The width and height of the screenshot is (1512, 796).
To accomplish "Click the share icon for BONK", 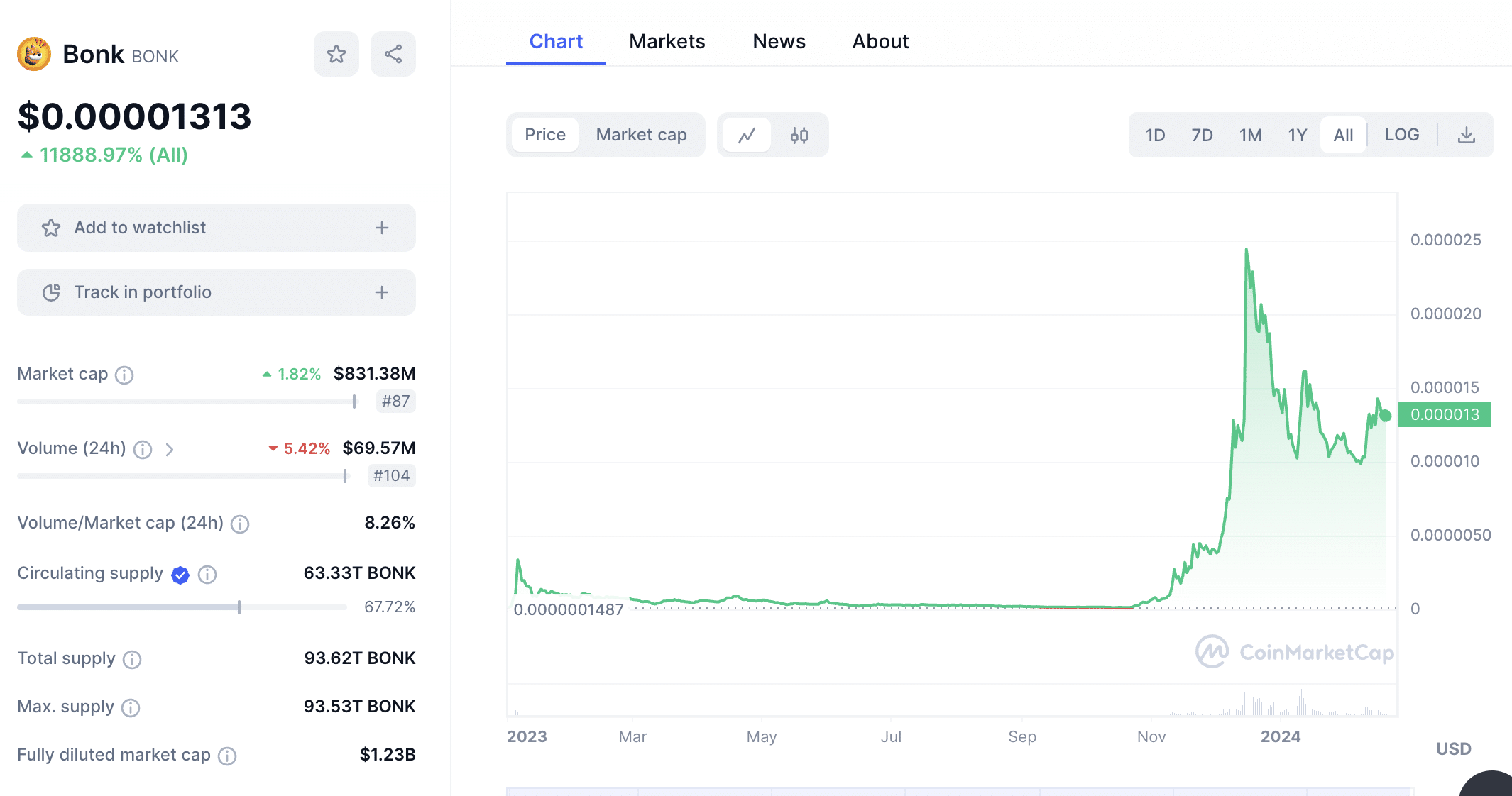I will (394, 54).
